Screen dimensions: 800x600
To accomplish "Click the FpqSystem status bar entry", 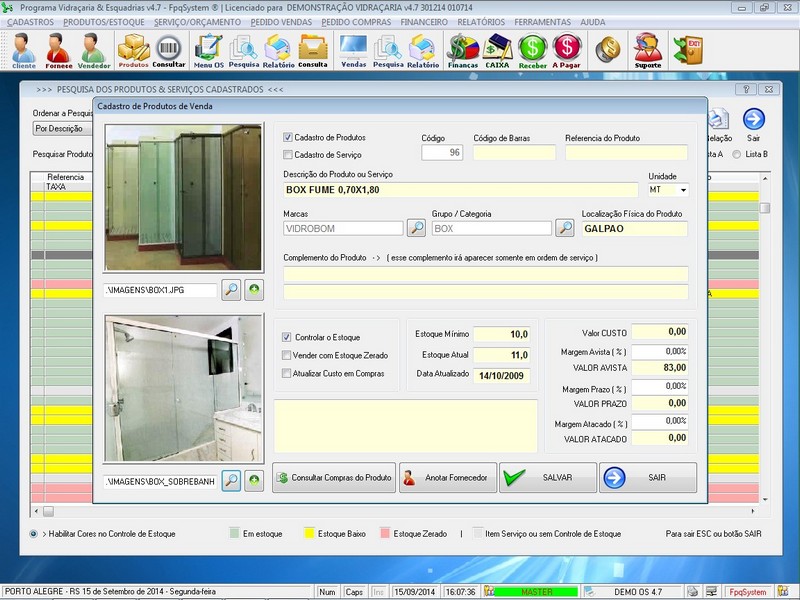I will tap(747, 592).
